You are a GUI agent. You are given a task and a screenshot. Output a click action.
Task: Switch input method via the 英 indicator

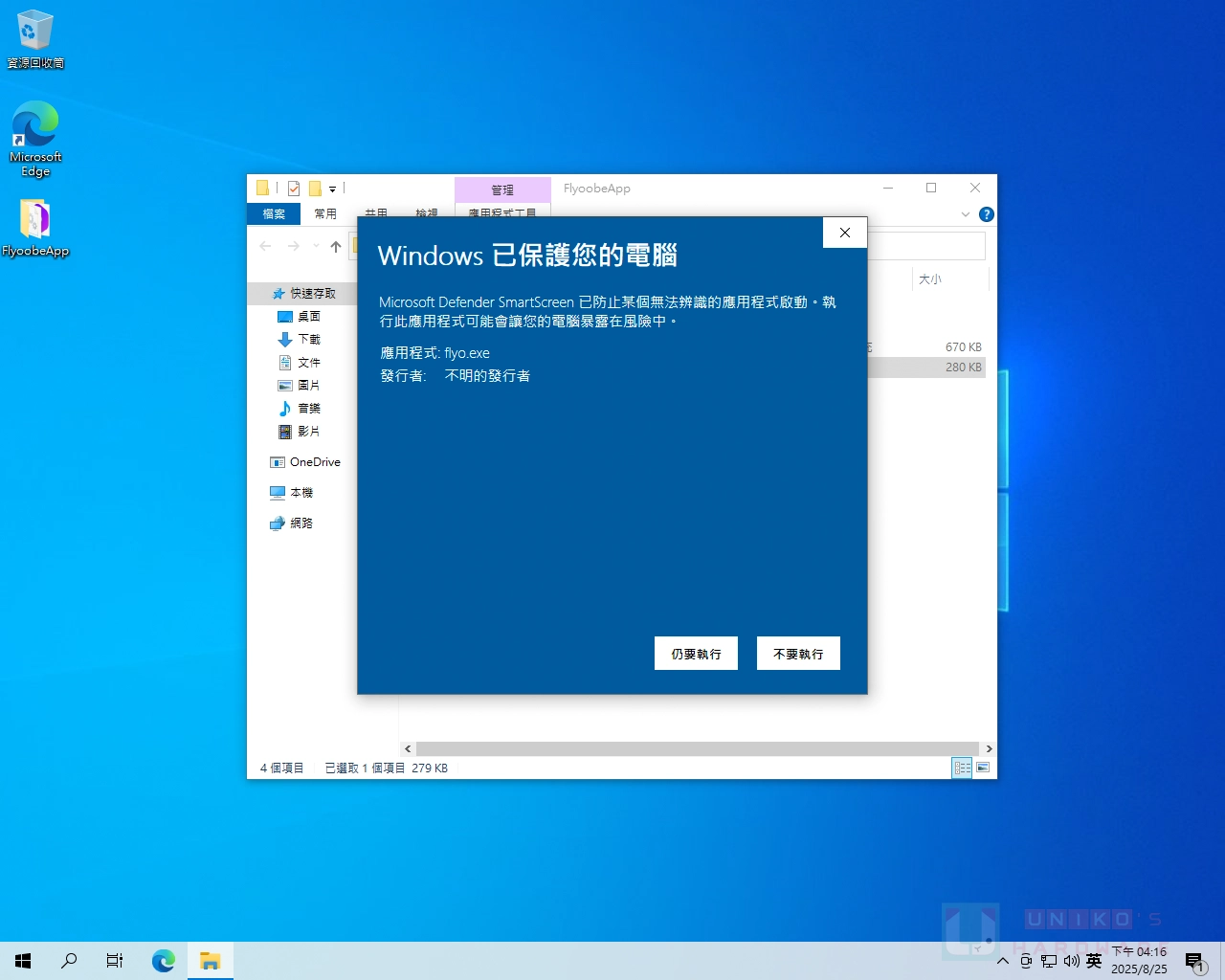1094,961
